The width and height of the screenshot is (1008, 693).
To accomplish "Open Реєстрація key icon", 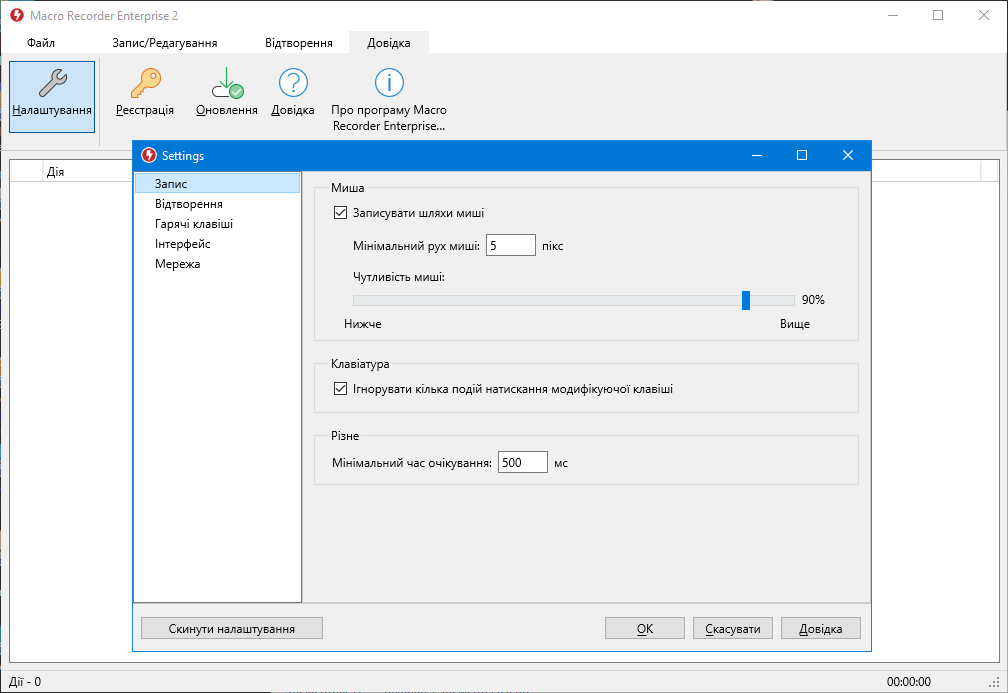I will (x=145, y=93).
